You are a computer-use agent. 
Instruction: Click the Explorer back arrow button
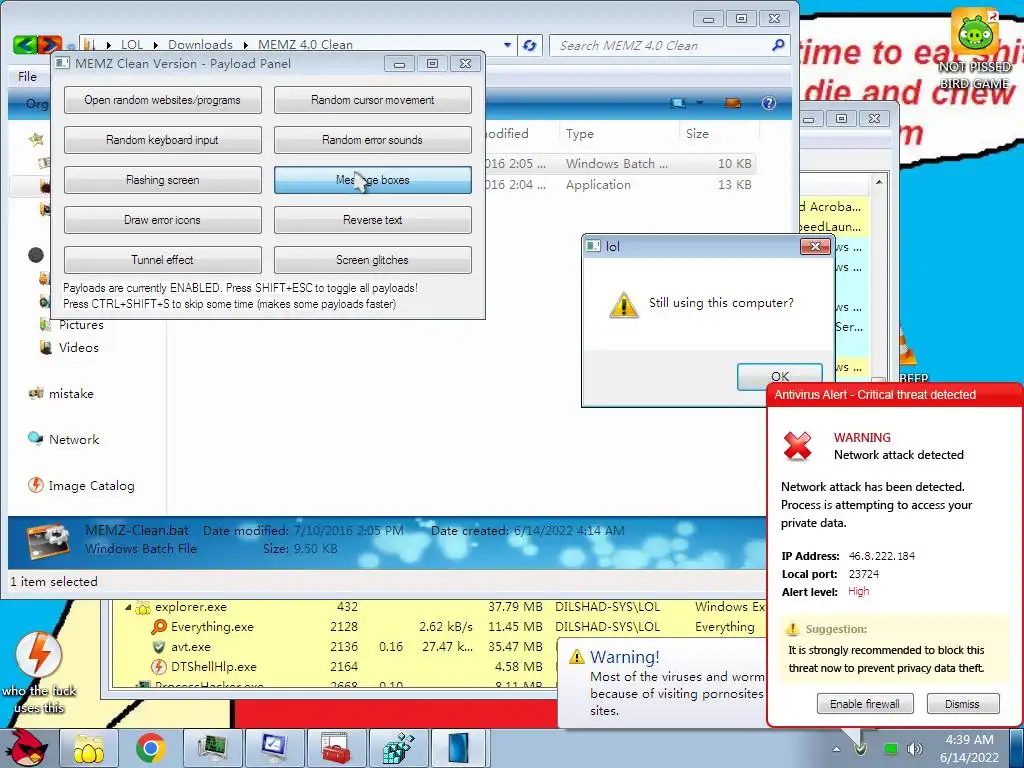coord(25,44)
